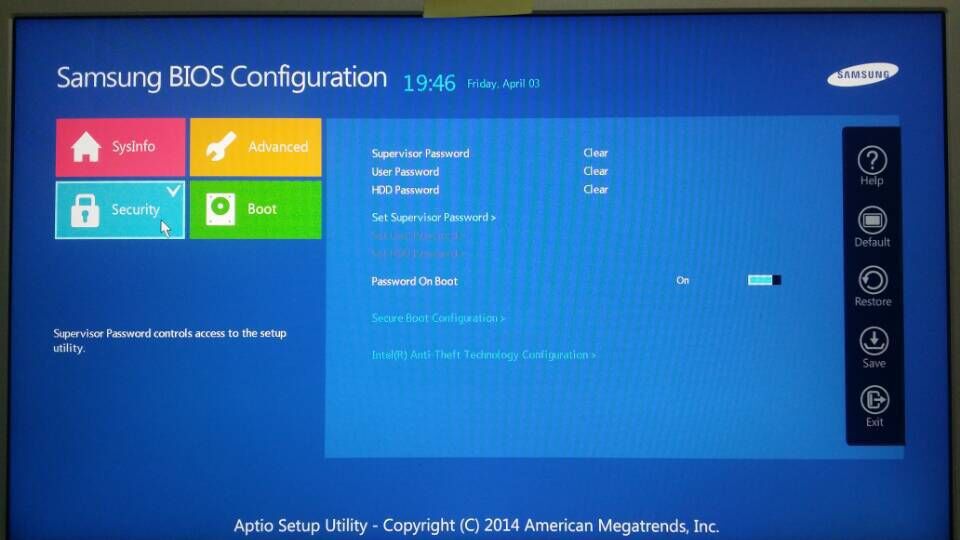960x540 pixels.
Task: Click the Supervisor Password help description
Action: pos(170,340)
